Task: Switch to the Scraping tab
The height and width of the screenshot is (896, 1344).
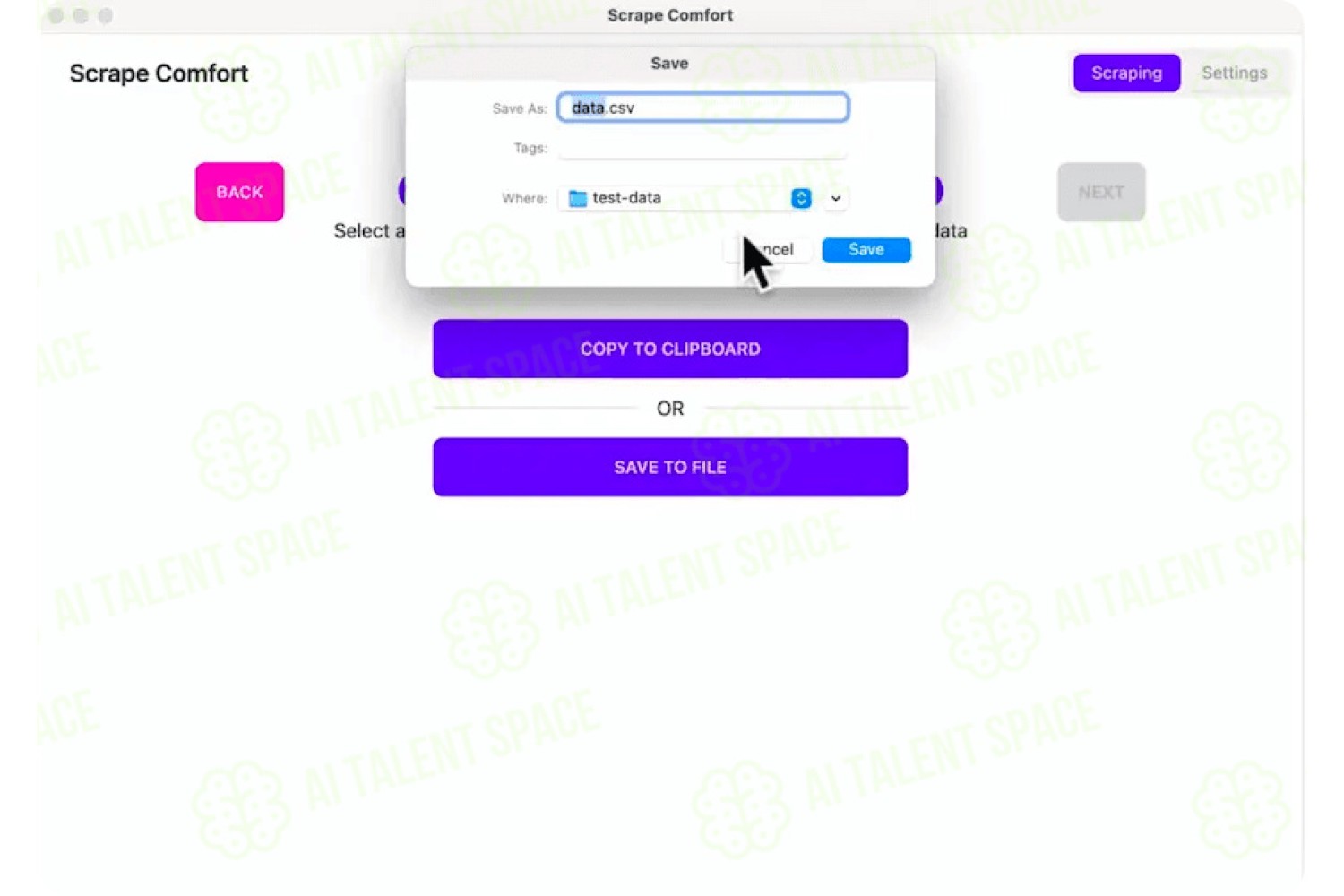Action: click(x=1126, y=73)
